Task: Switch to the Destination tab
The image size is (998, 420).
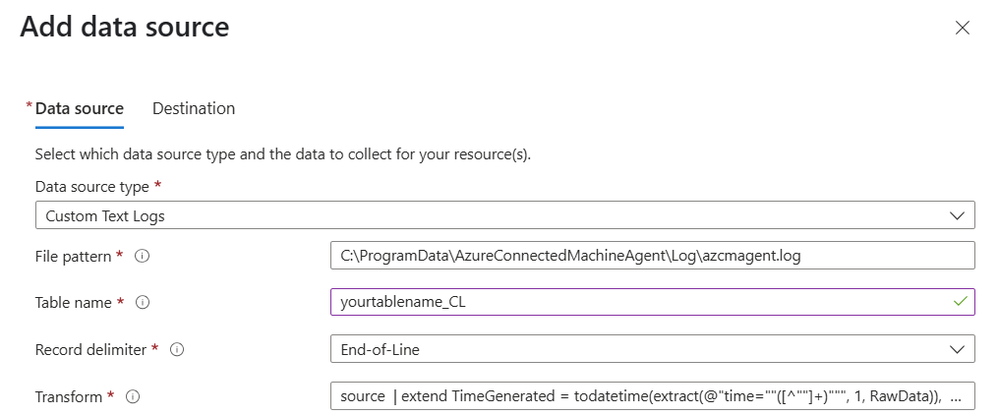Action: click(x=193, y=108)
